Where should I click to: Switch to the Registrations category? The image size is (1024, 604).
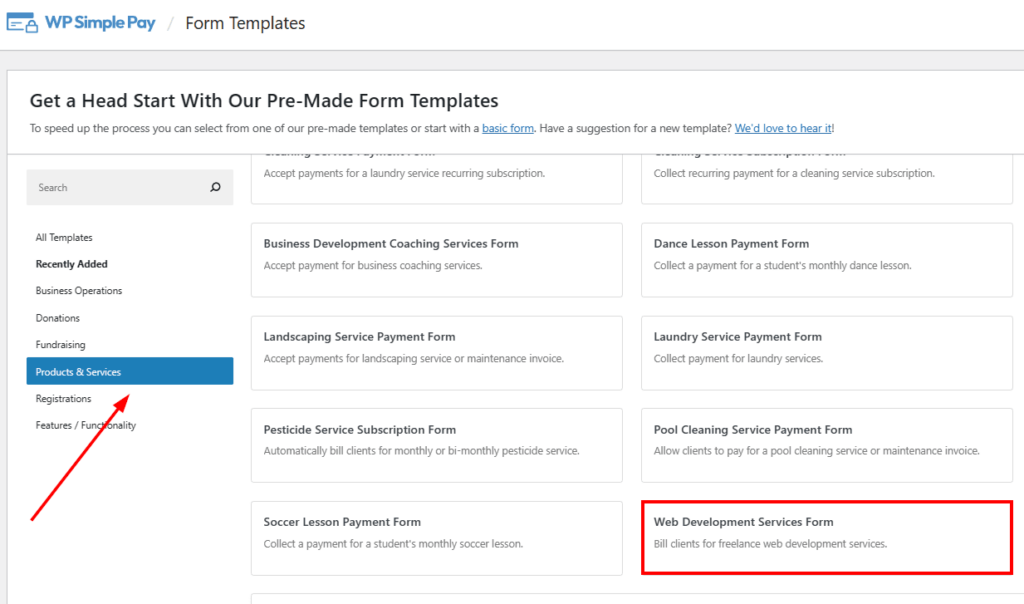64,399
